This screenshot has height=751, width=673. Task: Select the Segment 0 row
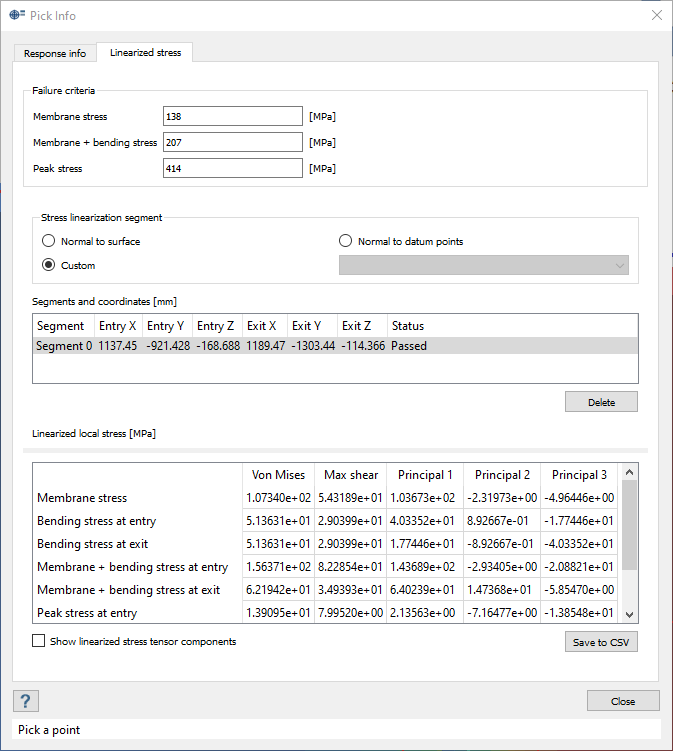[60, 345]
